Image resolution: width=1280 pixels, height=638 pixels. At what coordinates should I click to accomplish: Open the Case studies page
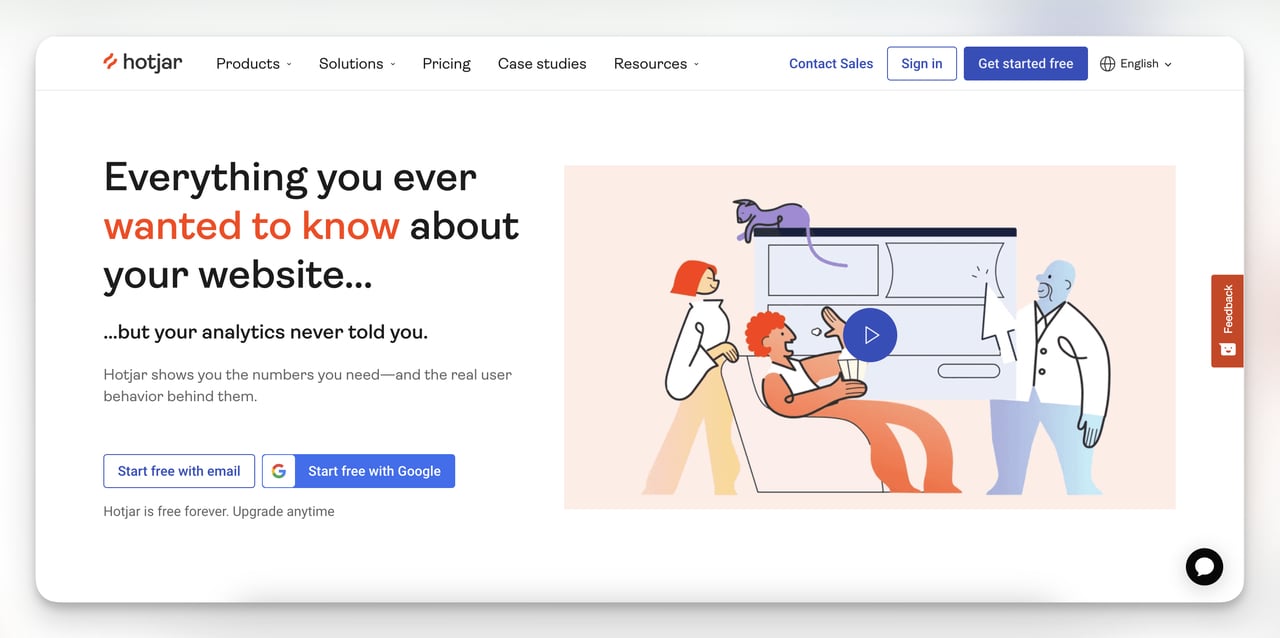tap(542, 63)
